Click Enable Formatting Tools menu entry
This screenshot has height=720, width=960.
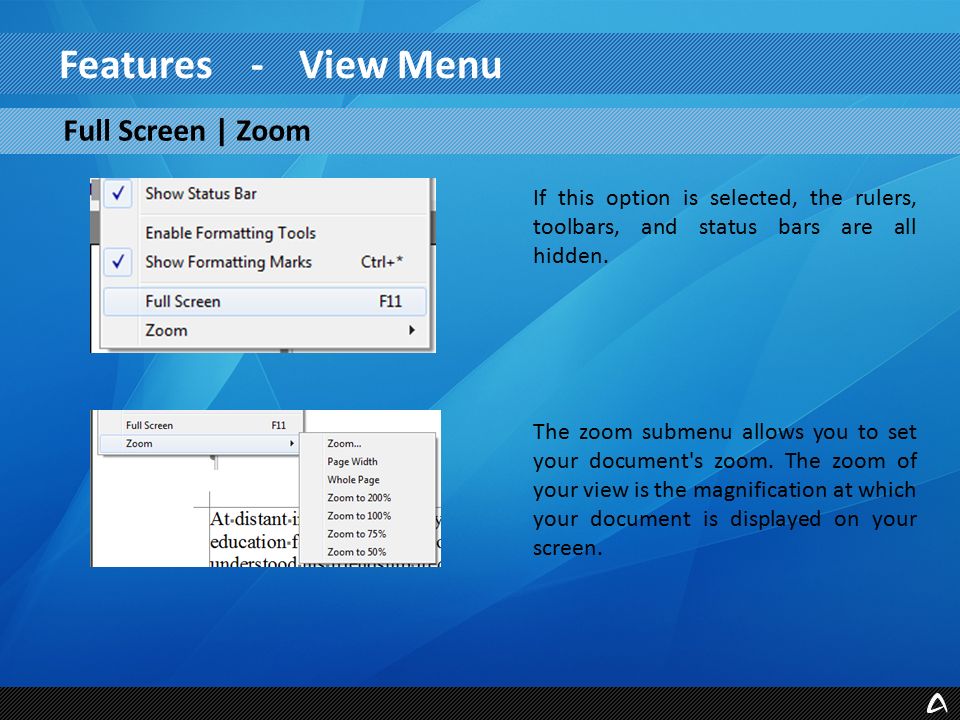230,233
